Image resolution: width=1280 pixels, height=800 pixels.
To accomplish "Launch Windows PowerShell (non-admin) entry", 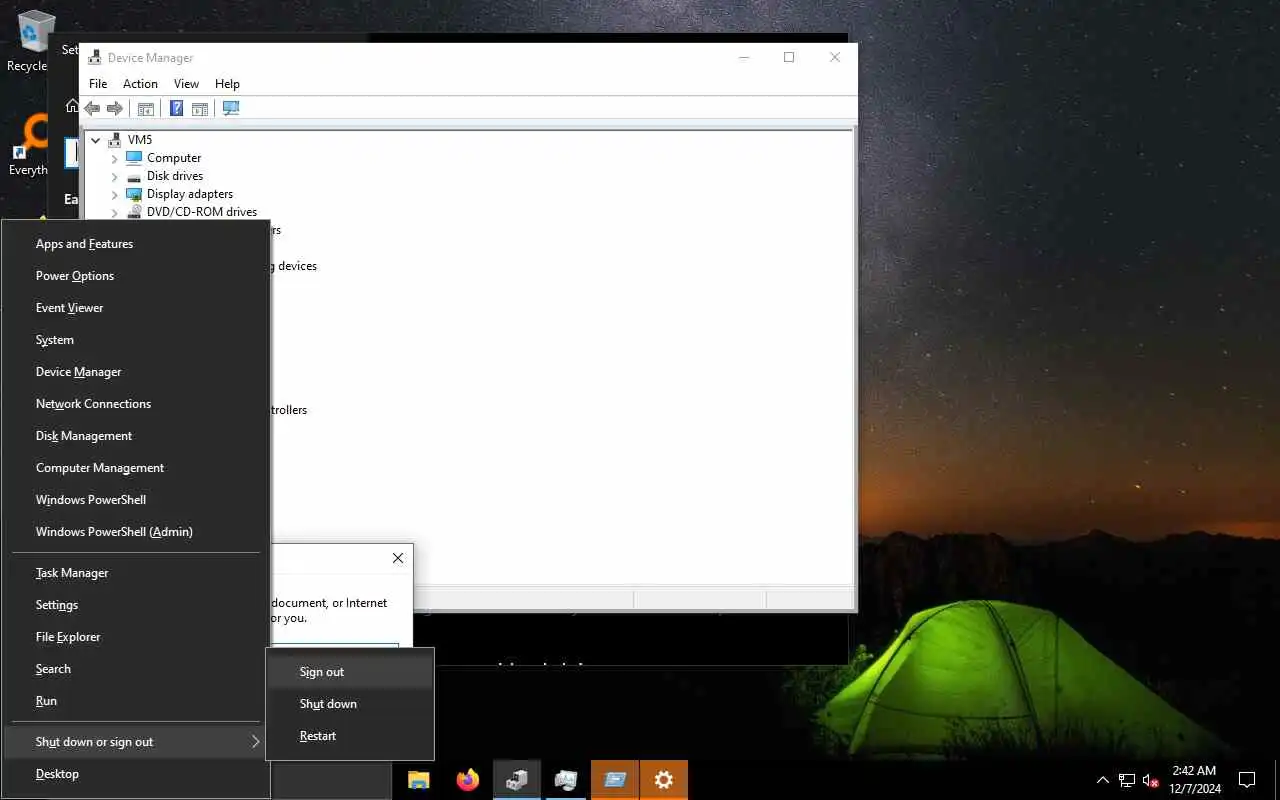I will click(136, 500).
